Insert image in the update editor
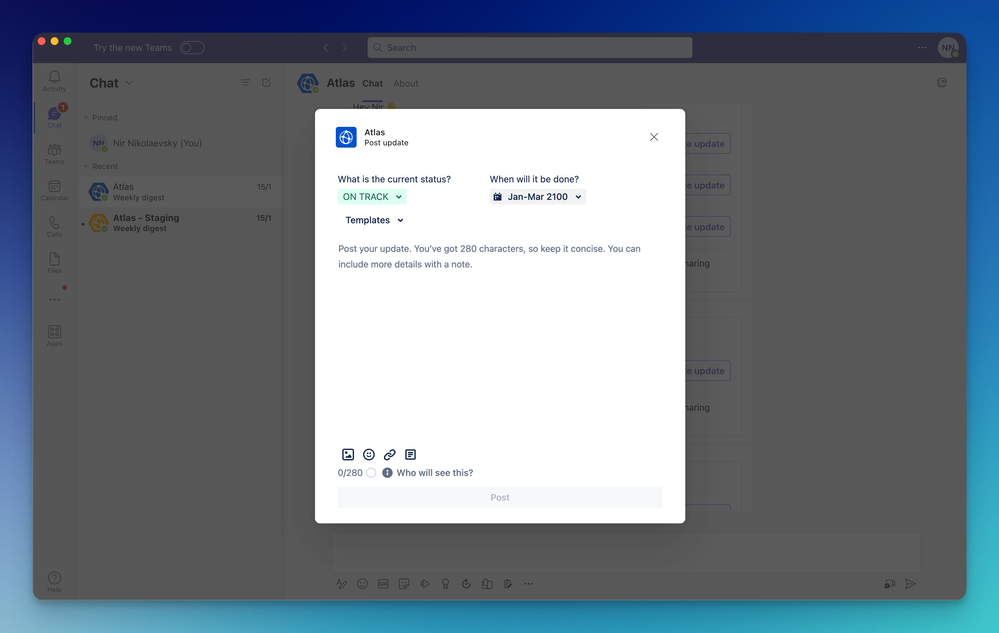Image resolution: width=999 pixels, height=633 pixels. [x=348, y=454]
